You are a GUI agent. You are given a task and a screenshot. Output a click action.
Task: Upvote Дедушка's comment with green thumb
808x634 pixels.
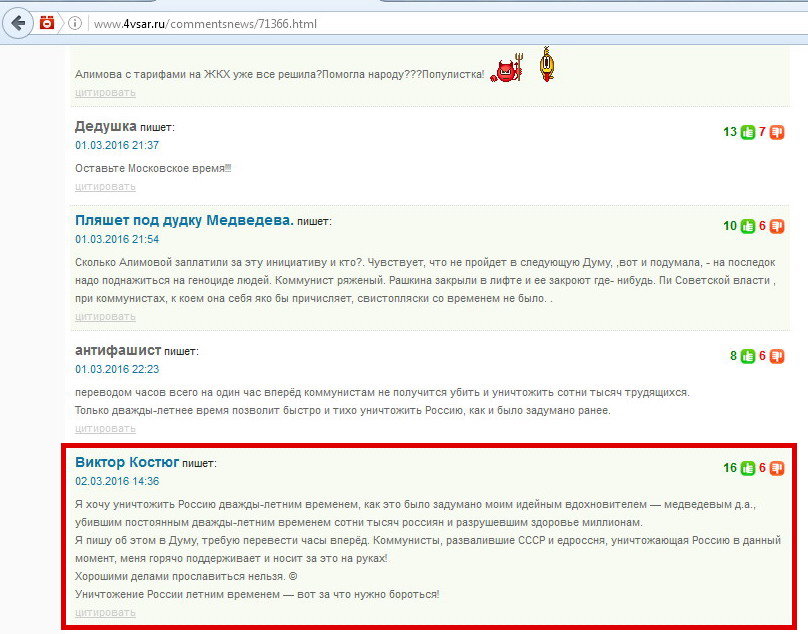point(747,132)
